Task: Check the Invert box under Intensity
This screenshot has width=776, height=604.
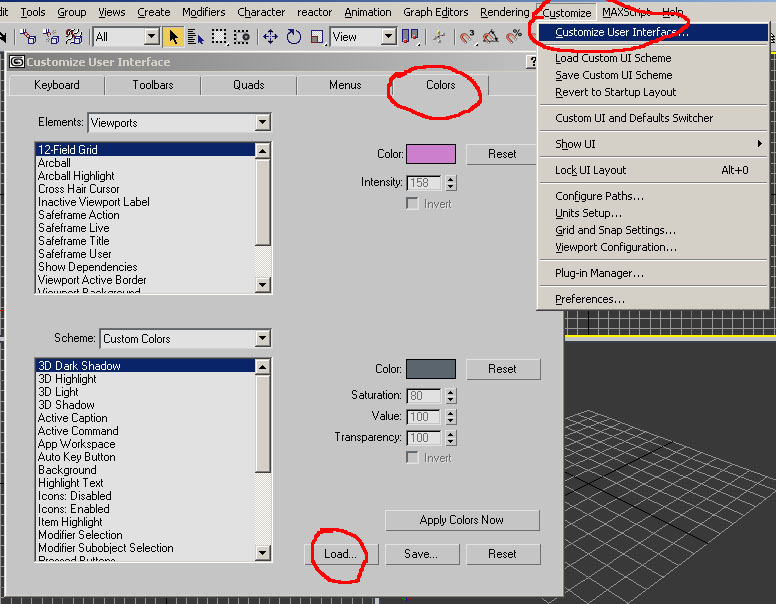Action: click(412, 203)
